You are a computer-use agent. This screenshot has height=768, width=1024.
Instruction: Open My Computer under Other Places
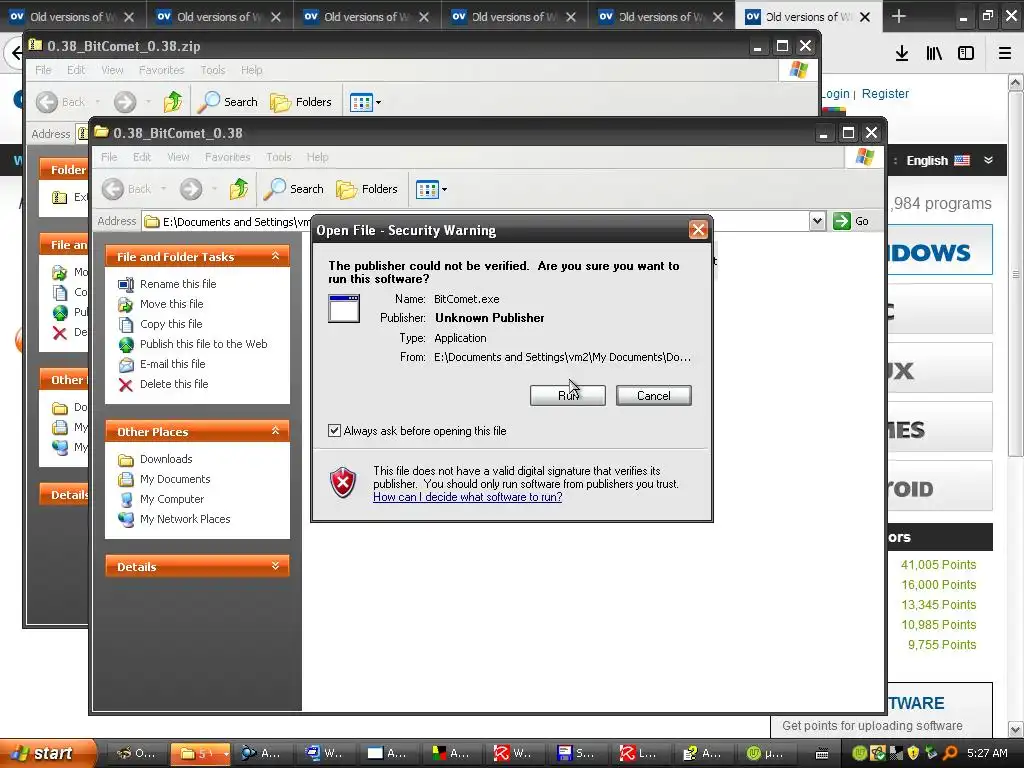tap(171, 499)
